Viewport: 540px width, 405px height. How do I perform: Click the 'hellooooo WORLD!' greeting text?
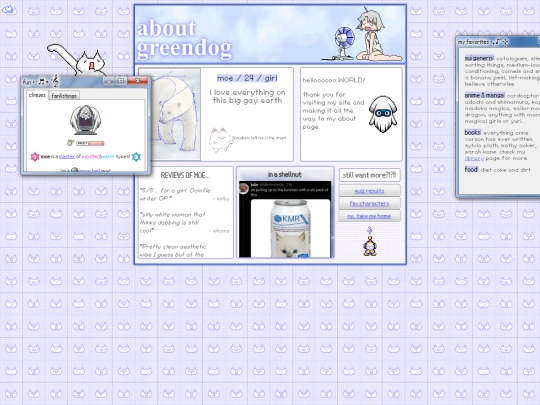(334, 80)
